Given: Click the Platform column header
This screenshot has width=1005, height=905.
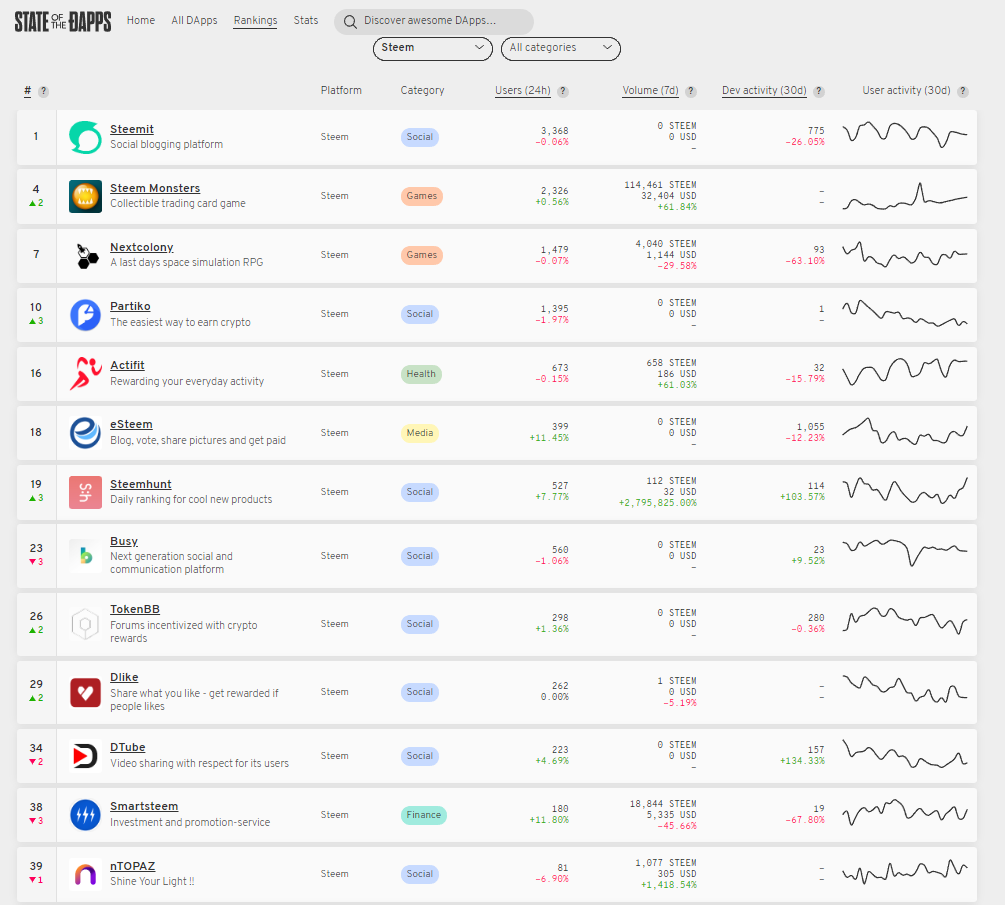Looking at the screenshot, I should [341, 90].
